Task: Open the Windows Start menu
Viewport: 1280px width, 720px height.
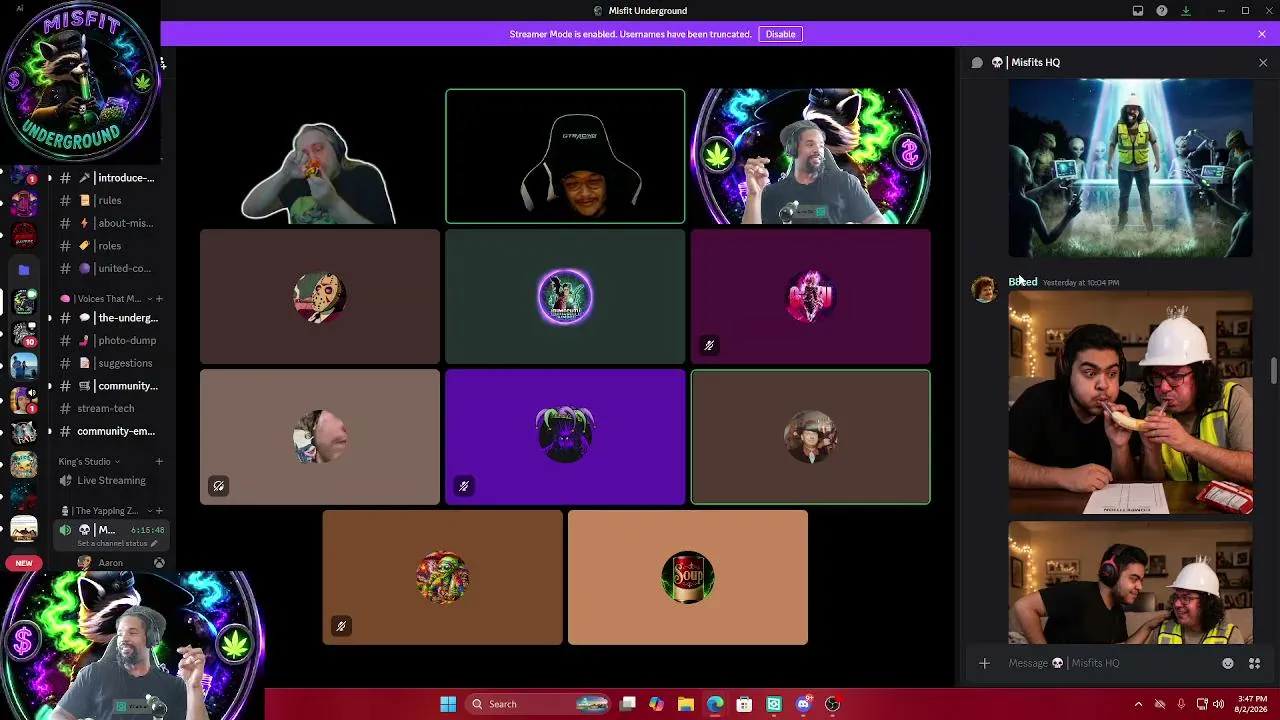Action: (448, 704)
